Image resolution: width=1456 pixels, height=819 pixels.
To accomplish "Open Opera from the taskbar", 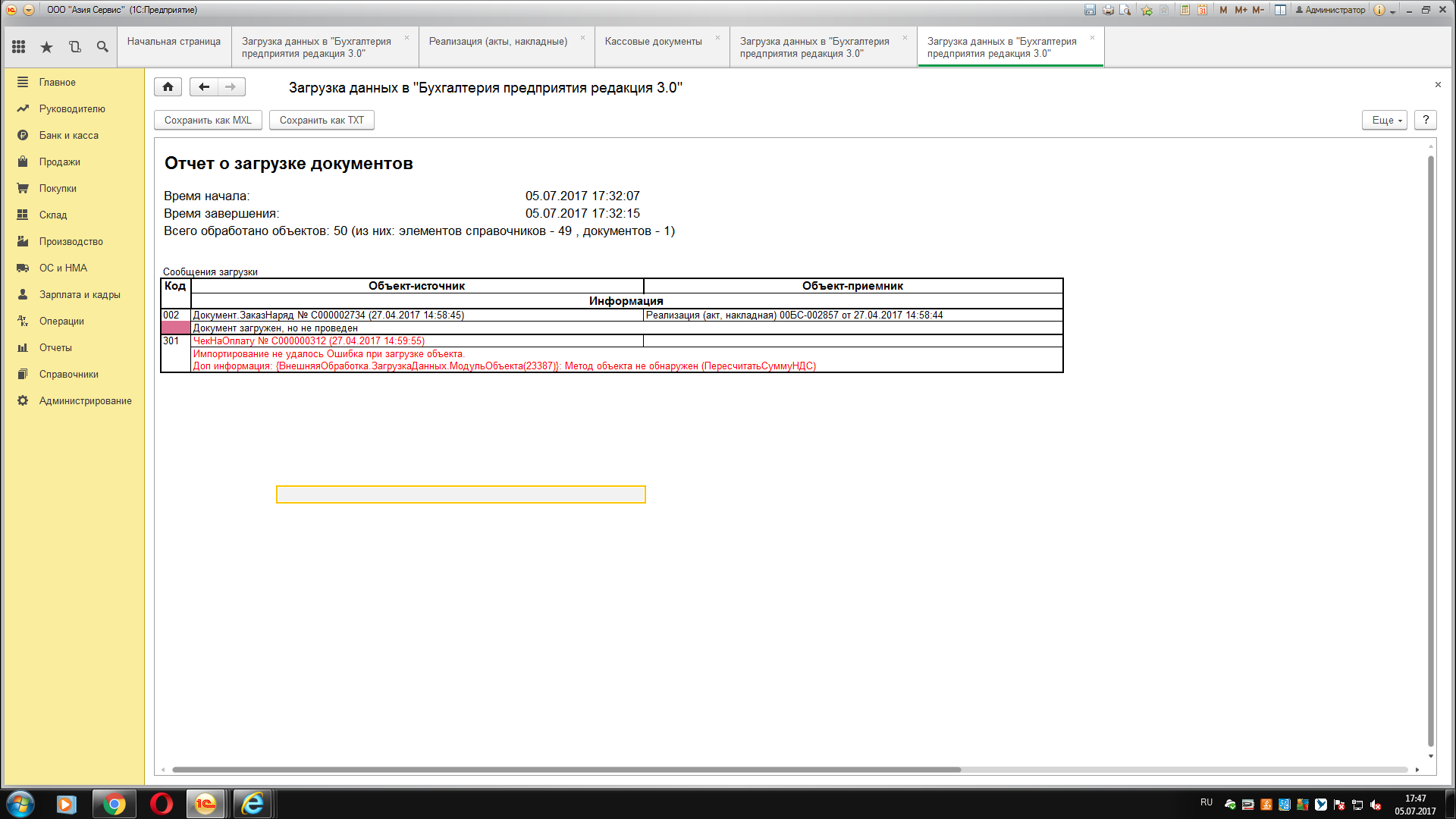I will 161,804.
